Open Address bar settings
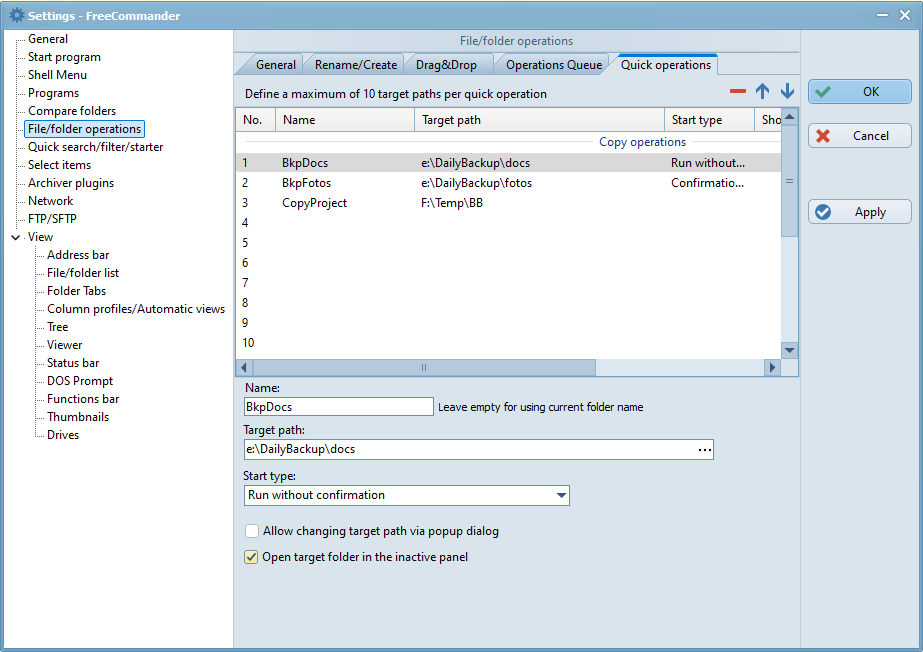Image resolution: width=923 pixels, height=652 pixels. 78,255
